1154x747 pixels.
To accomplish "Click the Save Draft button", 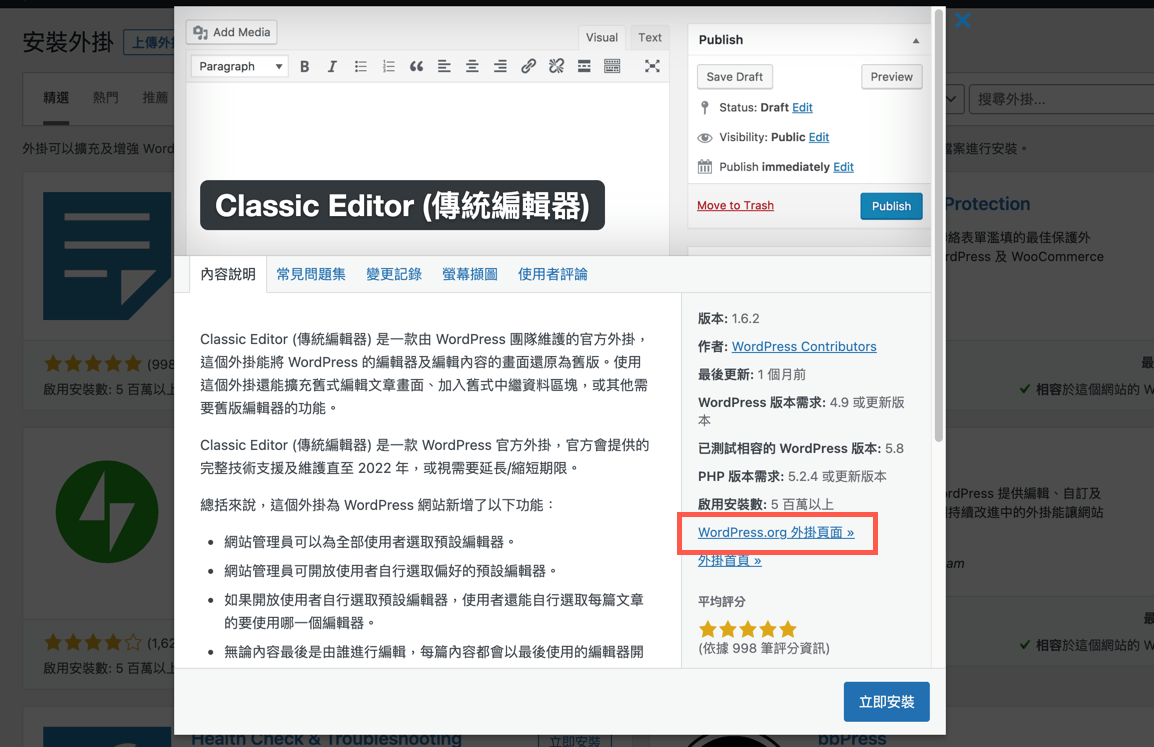I will coord(734,77).
